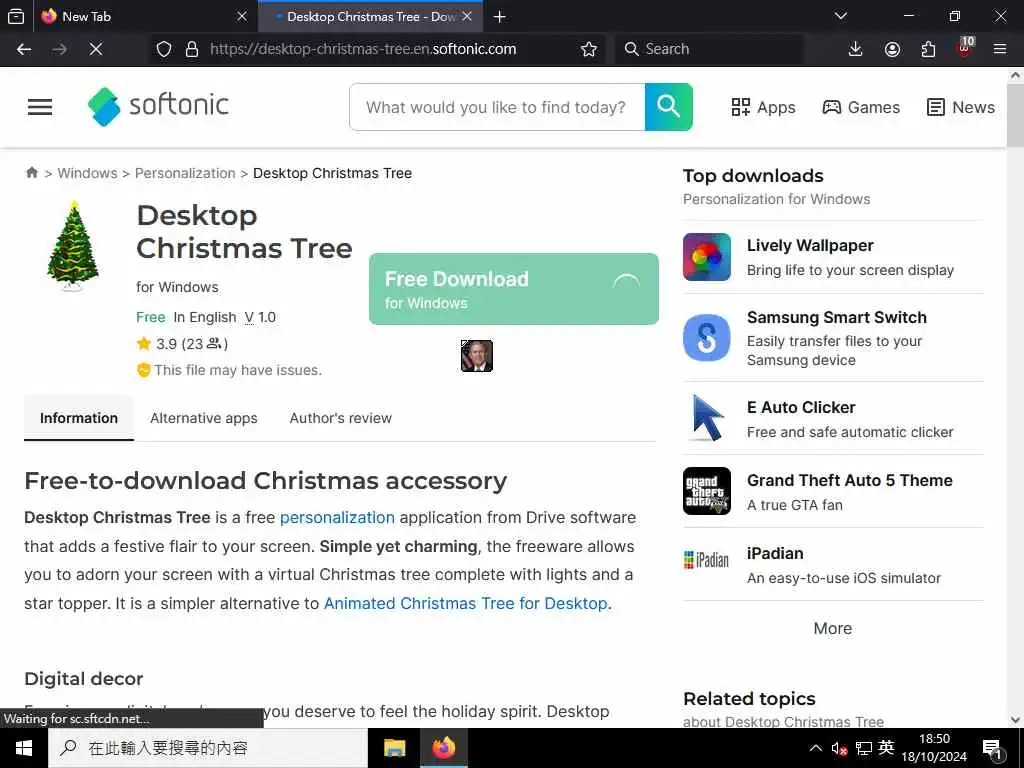The image size is (1024, 768).
Task: Open the Firefox account icon
Action: [892, 49]
